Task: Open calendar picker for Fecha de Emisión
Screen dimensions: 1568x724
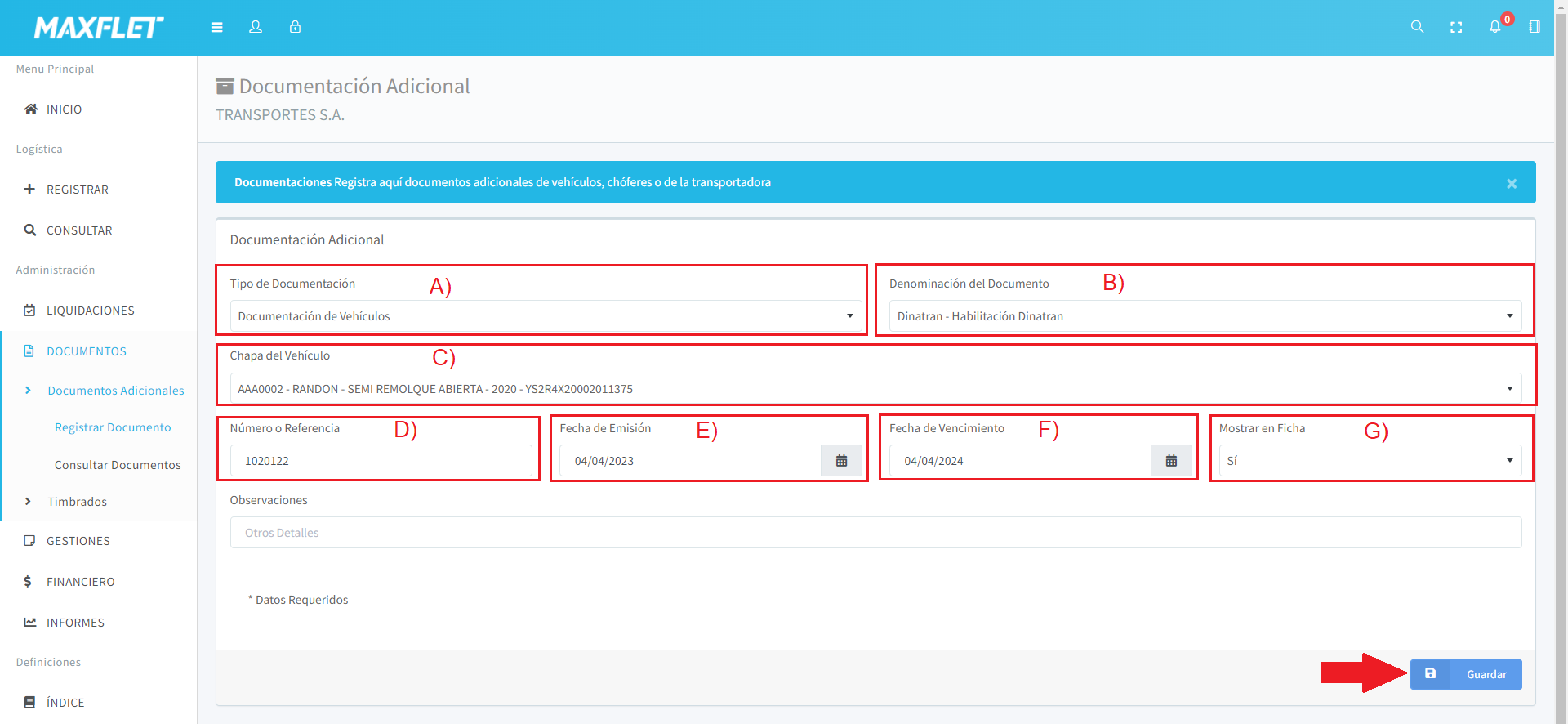Action: click(x=841, y=461)
